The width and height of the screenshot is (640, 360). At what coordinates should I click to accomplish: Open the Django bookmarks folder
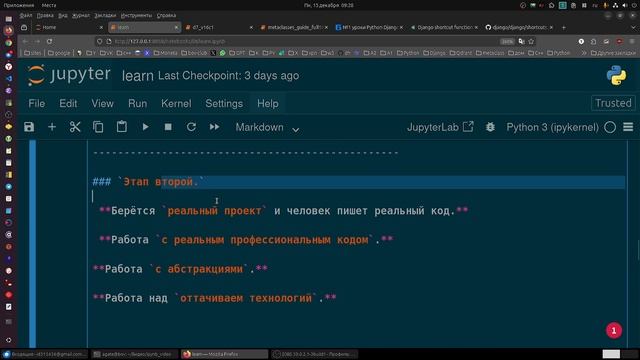click(x=435, y=53)
